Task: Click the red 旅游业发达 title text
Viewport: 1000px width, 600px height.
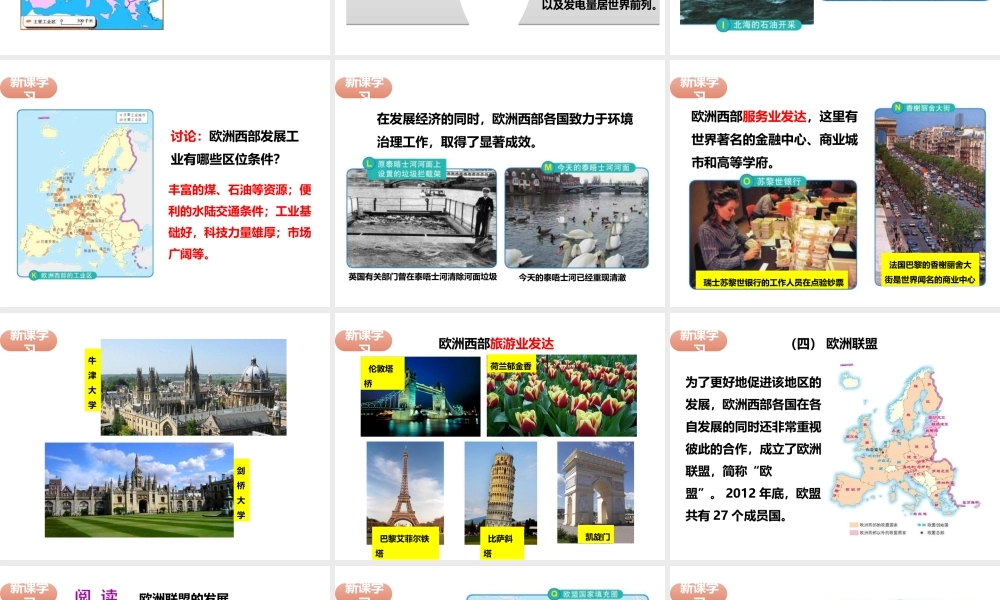Action: [522, 343]
